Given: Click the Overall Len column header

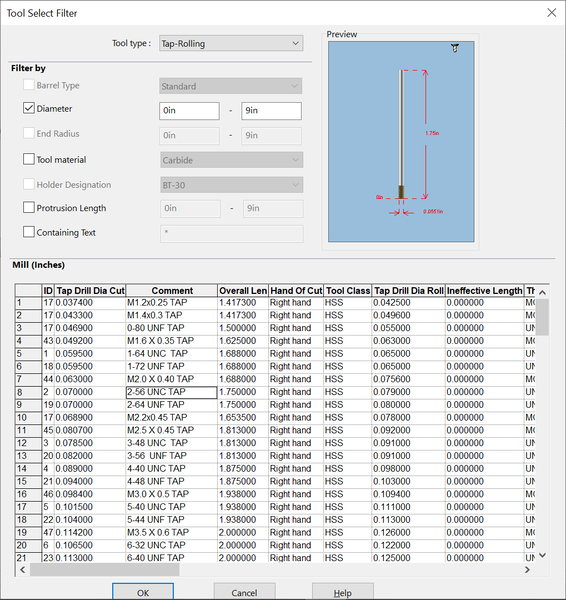Looking at the screenshot, I should point(243,290).
